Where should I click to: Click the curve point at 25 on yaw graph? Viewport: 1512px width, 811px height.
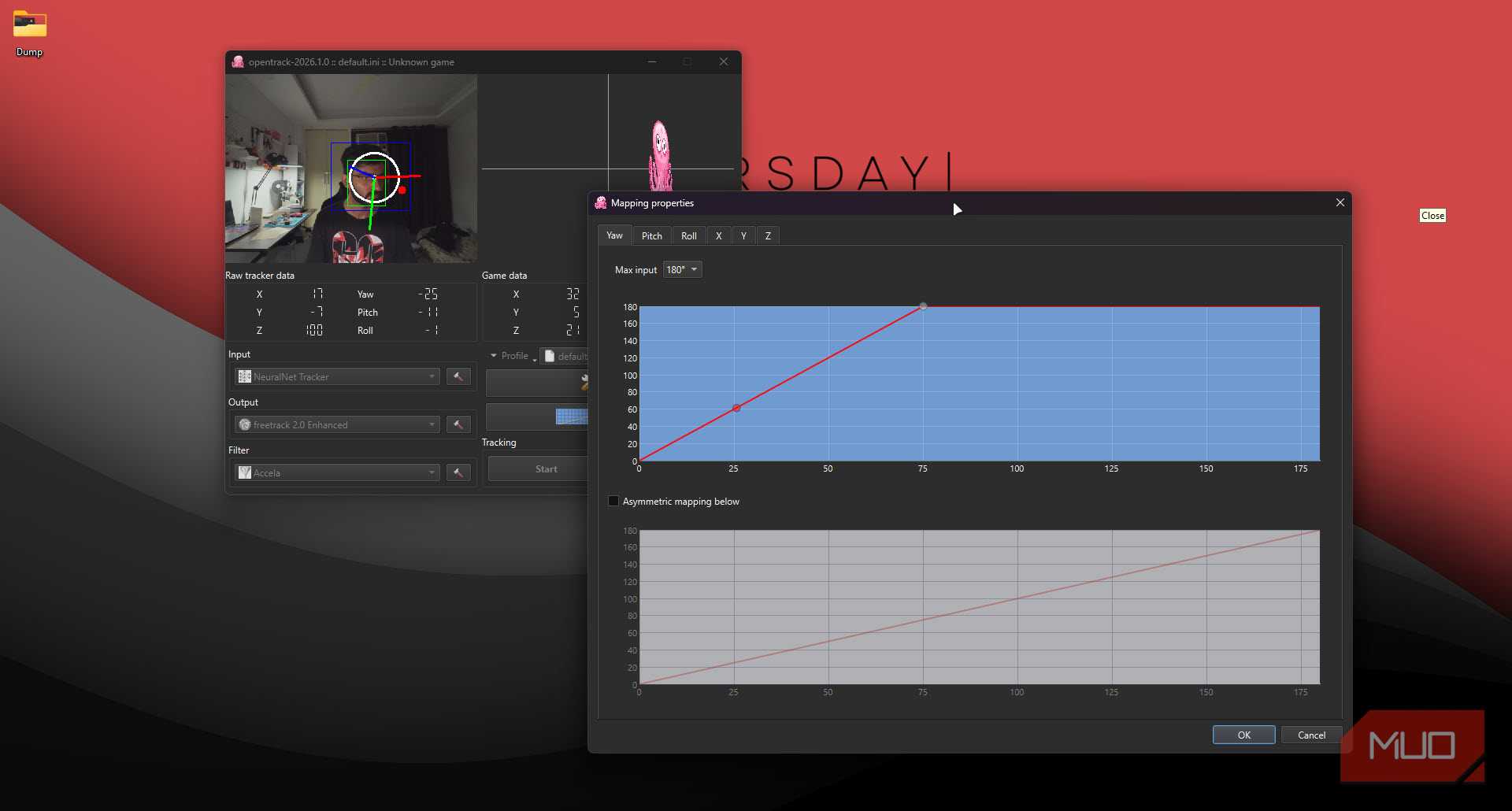[x=736, y=408]
